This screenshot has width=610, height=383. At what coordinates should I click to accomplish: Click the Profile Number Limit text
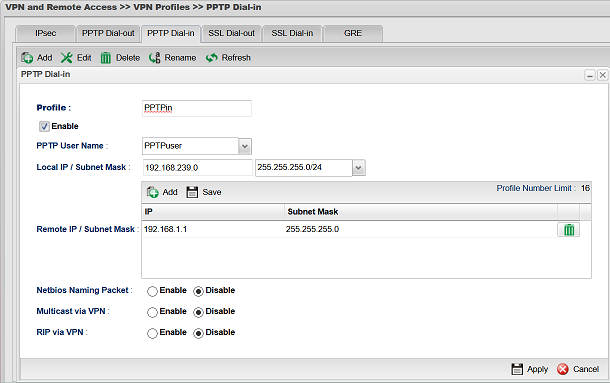point(543,188)
